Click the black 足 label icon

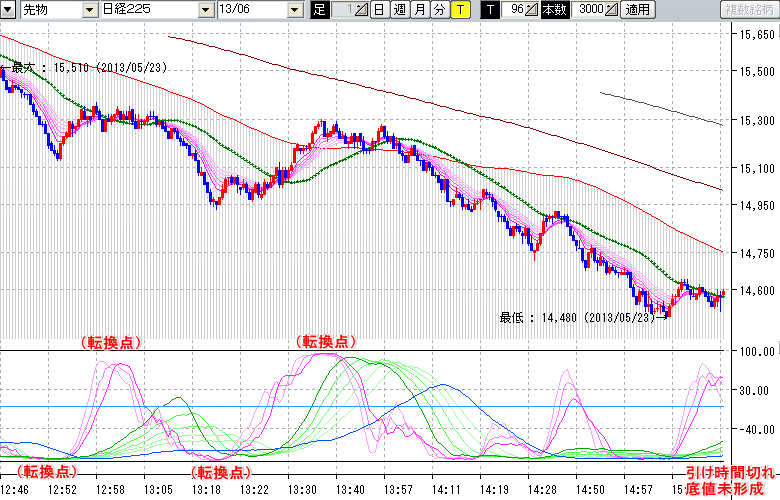pyautogui.click(x=319, y=10)
